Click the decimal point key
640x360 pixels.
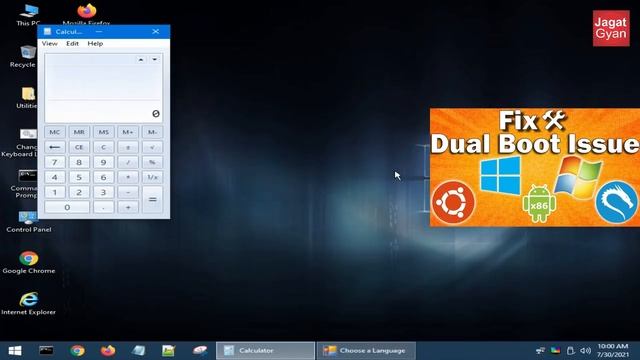click(x=104, y=207)
